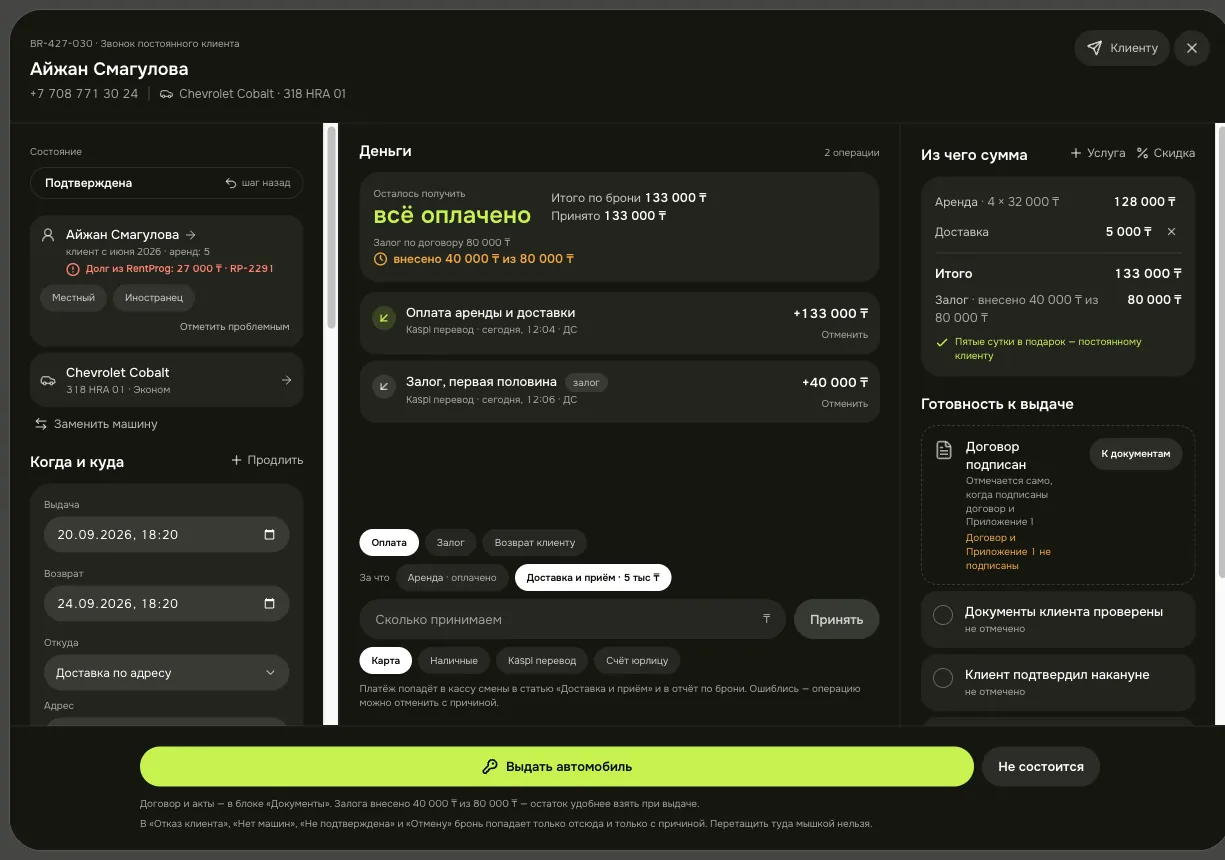Viewport: 1225px width, 860px height.
Task: Switch to Оплата tab
Action: pyautogui.click(x=389, y=542)
